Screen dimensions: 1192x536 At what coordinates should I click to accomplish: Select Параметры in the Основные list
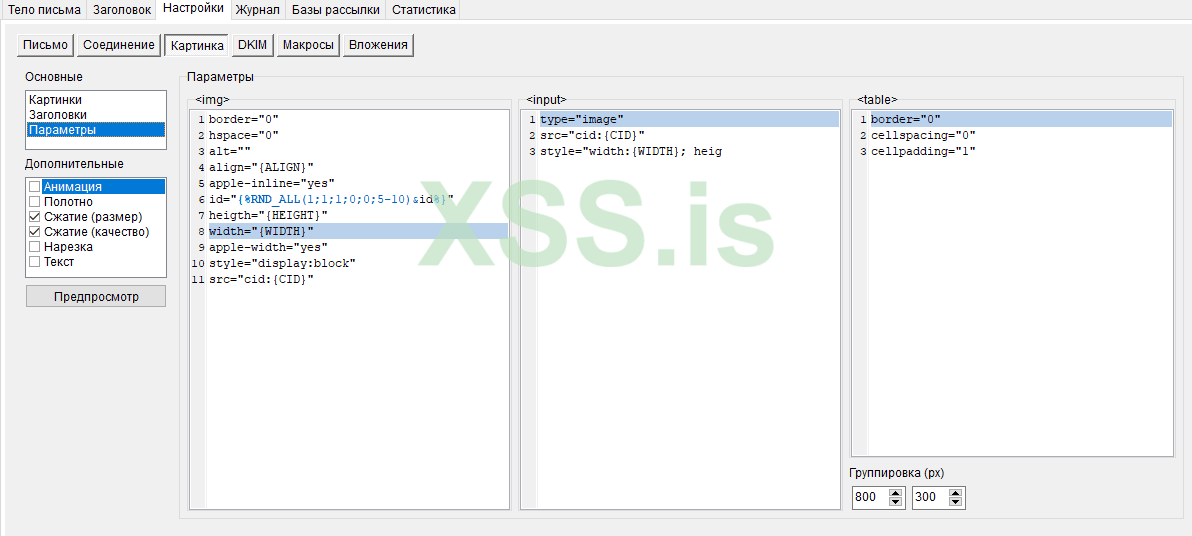[x=96, y=130]
